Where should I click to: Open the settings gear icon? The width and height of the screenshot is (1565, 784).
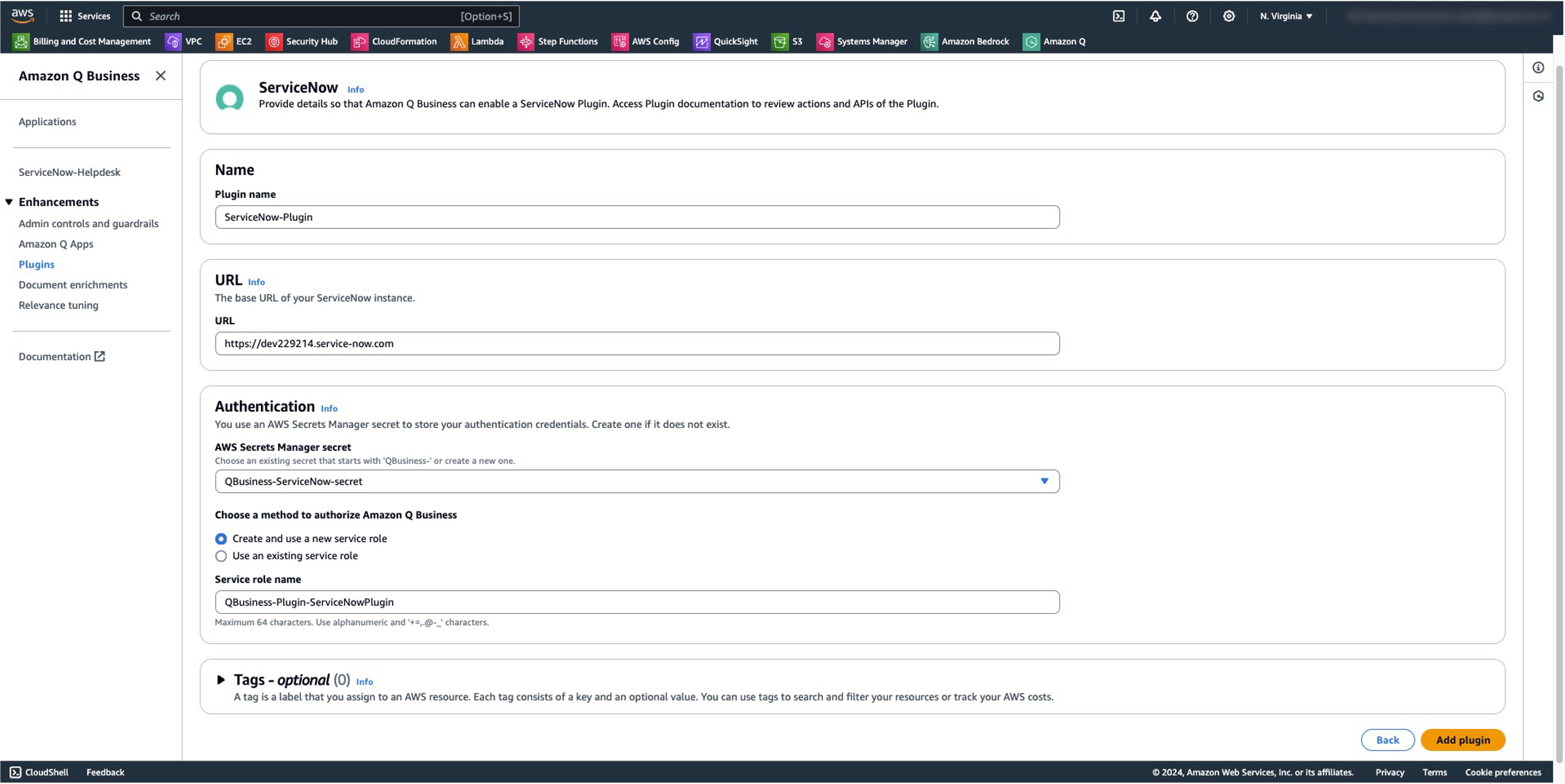(1229, 16)
